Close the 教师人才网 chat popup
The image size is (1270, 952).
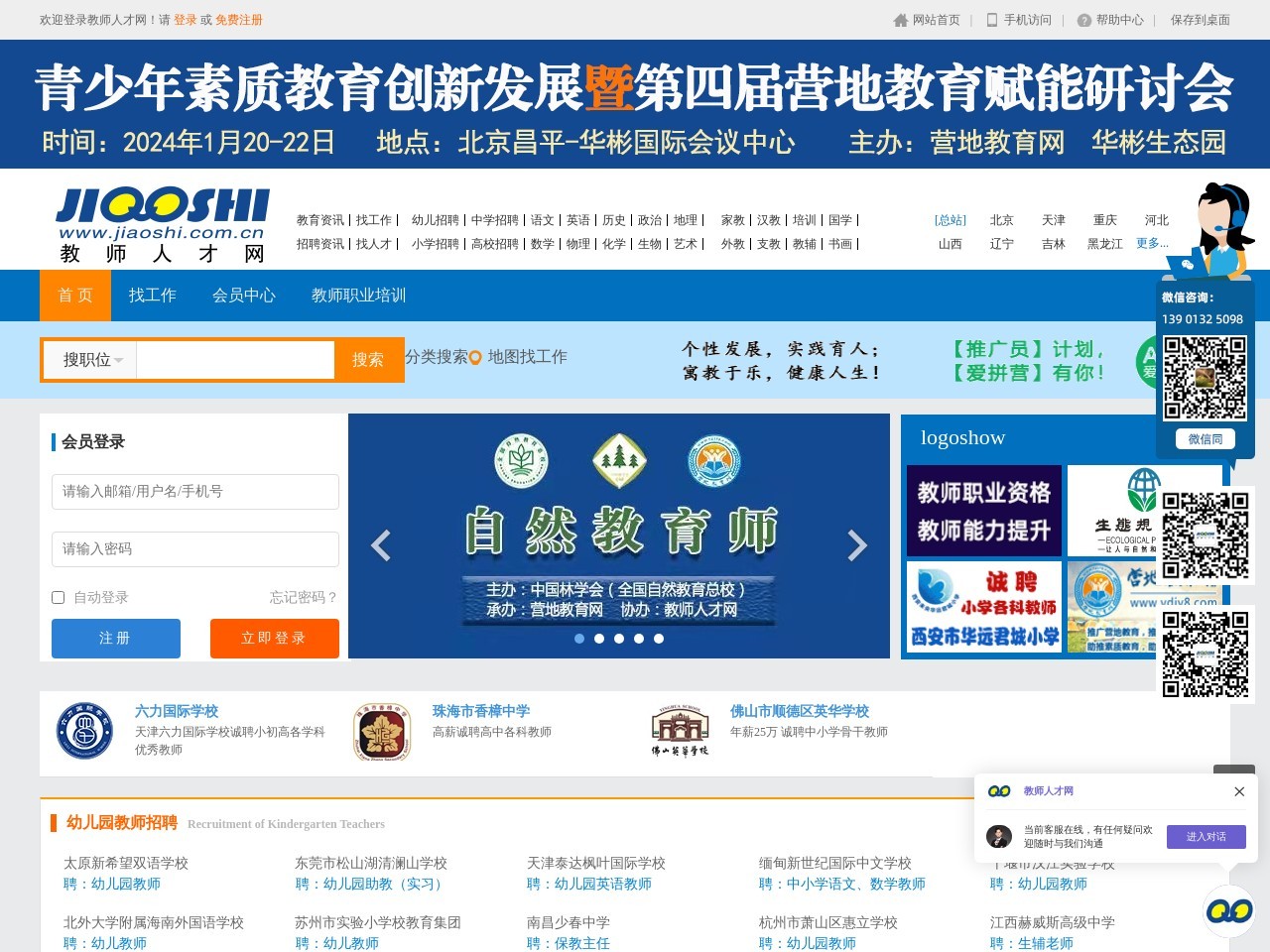point(1239,791)
